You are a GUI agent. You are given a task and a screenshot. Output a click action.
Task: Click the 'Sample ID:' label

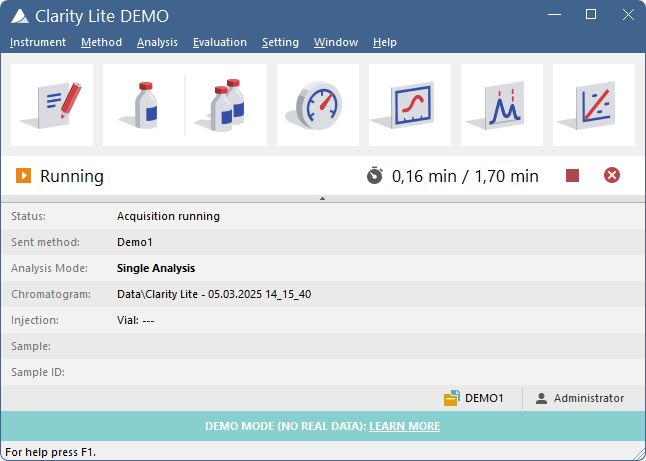(38, 372)
